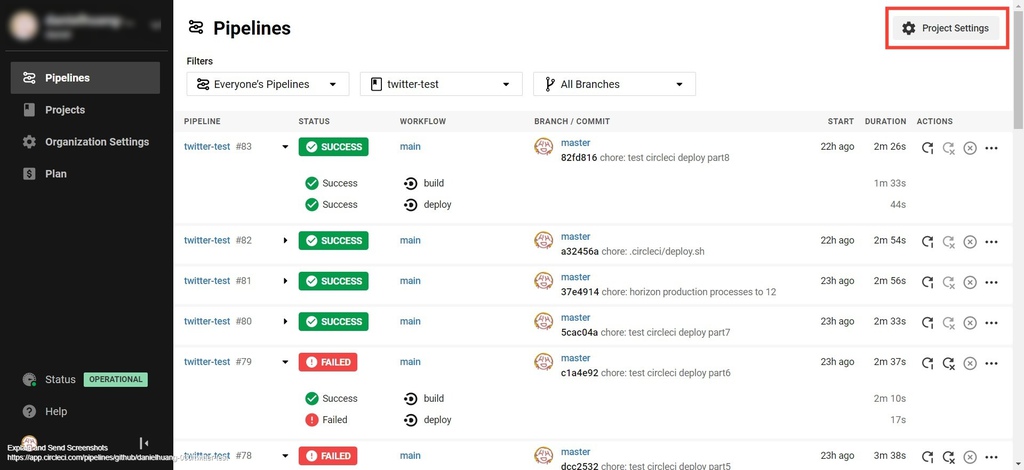
Task: Click the Help question mark icon
Action: pyautogui.click(x=29, y=411)
